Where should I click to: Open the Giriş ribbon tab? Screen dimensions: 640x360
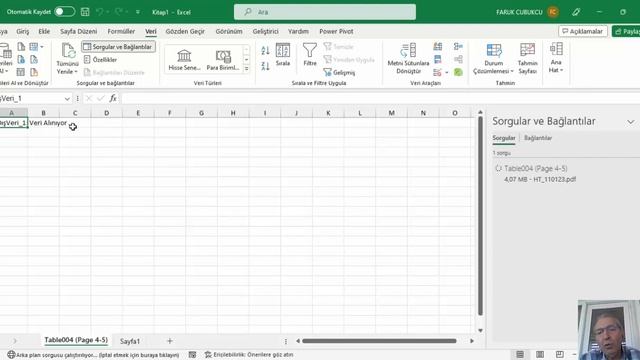[23, 31]
